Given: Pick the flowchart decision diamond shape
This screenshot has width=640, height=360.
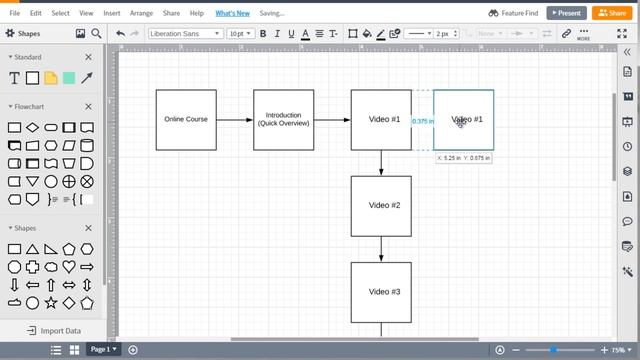Looking at the screenshot, I should coord(33,128).
